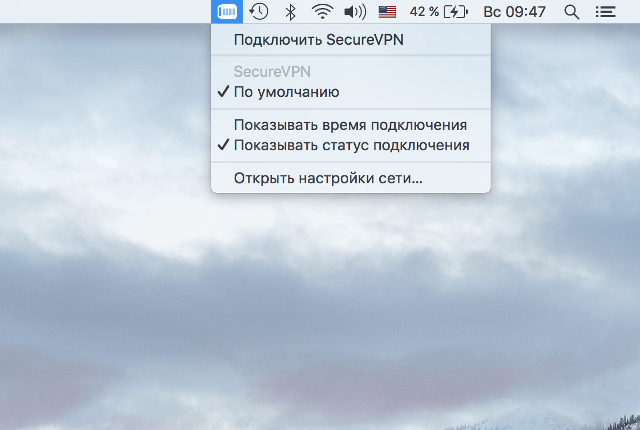Click the battery charging icon
The height and width of the screenshot is (430, 640).
(x=456, y=12)
